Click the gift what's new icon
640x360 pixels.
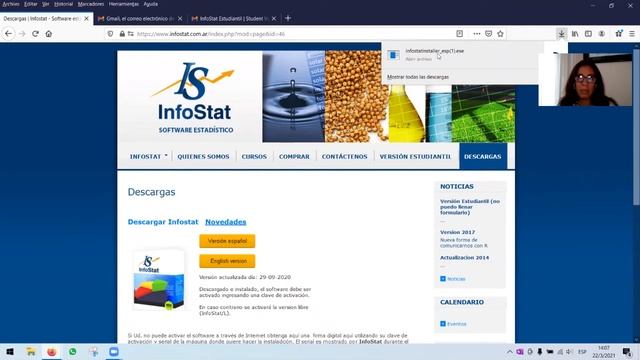[x=619, y=34]
